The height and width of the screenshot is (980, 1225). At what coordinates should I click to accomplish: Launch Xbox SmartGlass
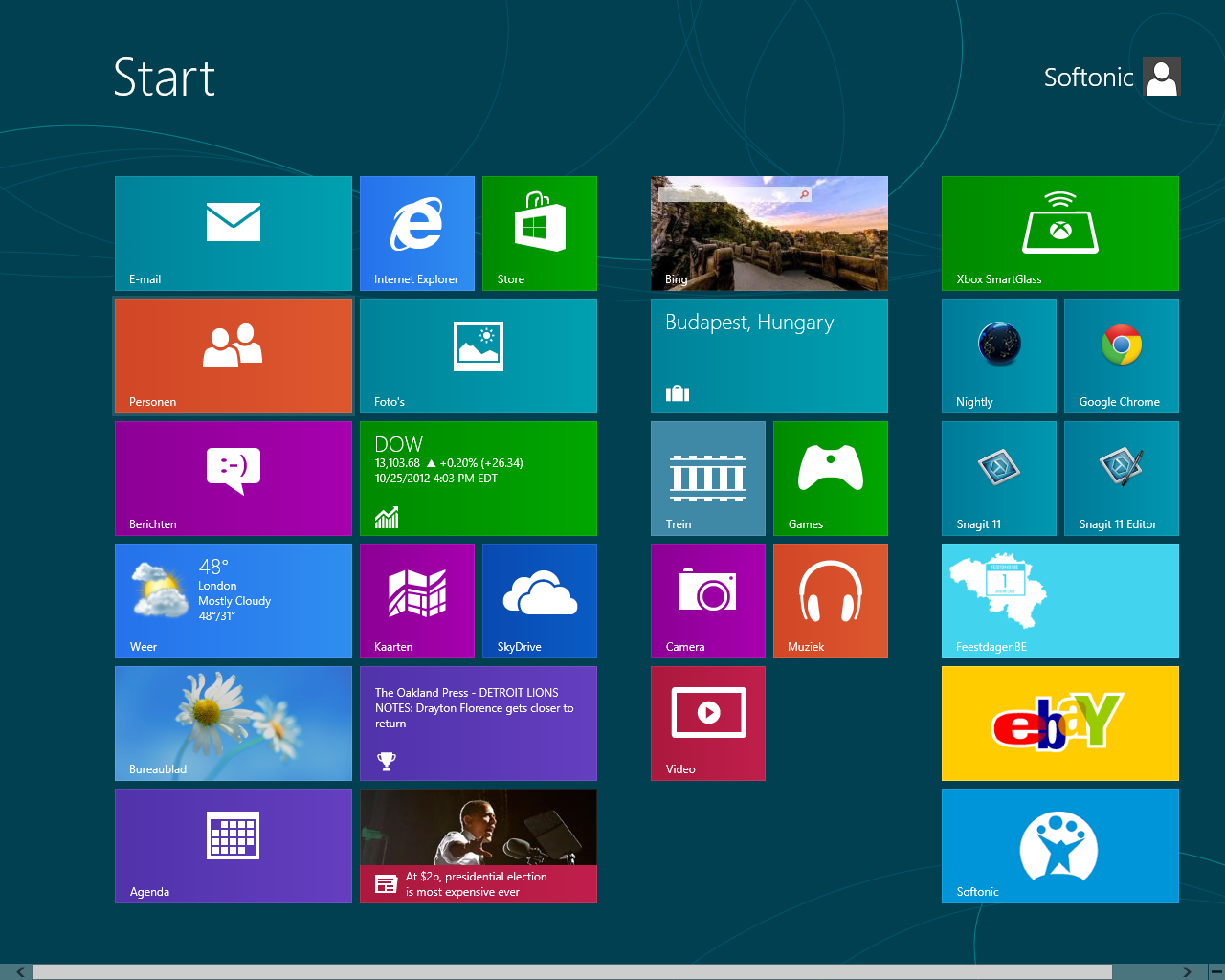(1059, 233)
